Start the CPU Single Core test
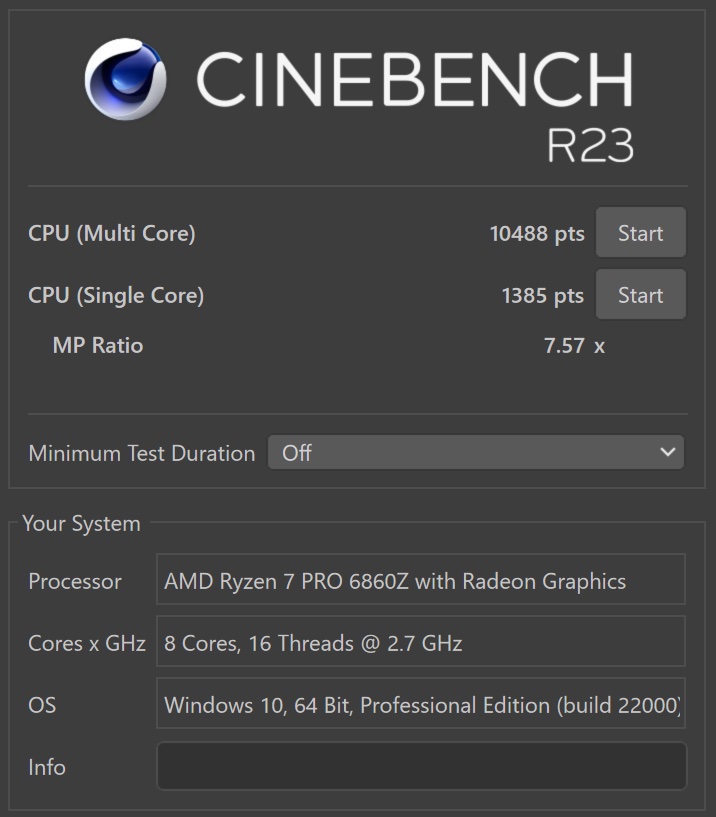716x817 pixels. (x=640, y=295)
